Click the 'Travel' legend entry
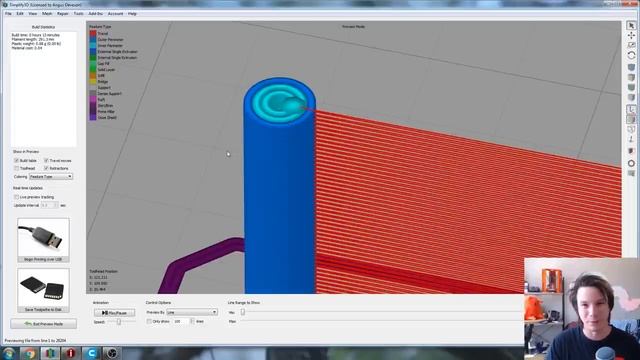 click(x=103, y=33)
